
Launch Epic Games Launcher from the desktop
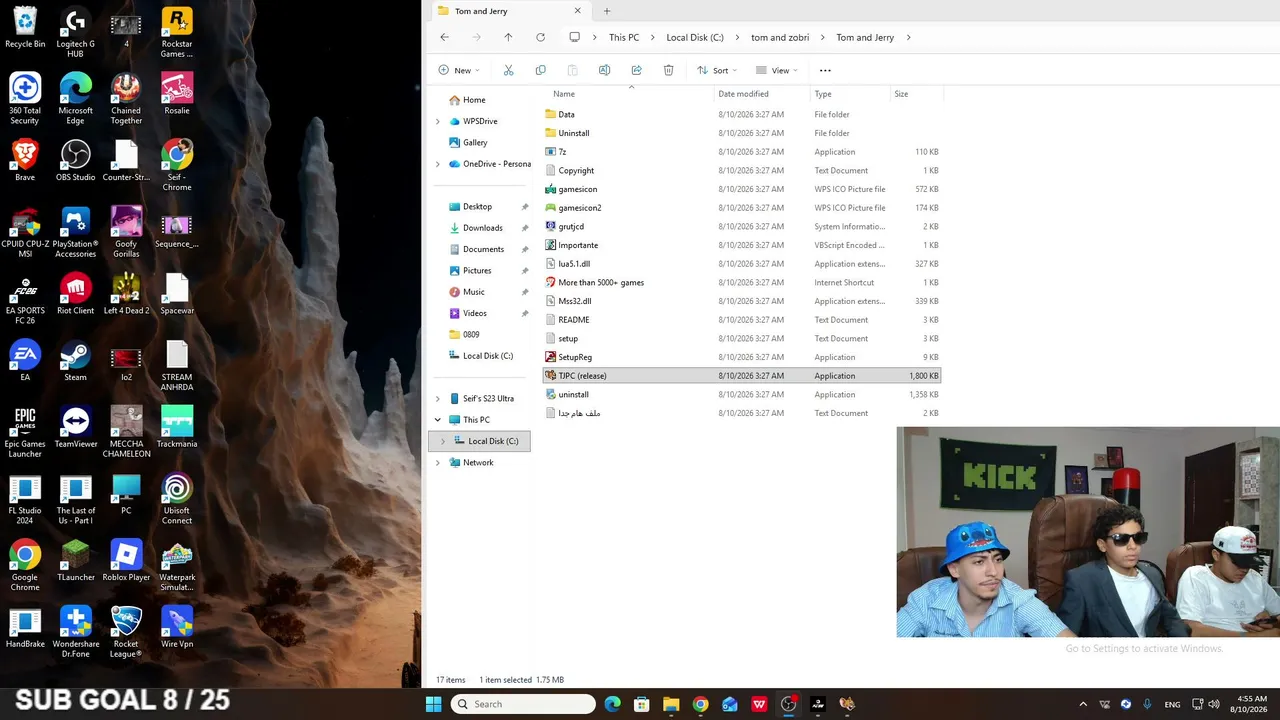pyautogui.click(x=25, y=432)
